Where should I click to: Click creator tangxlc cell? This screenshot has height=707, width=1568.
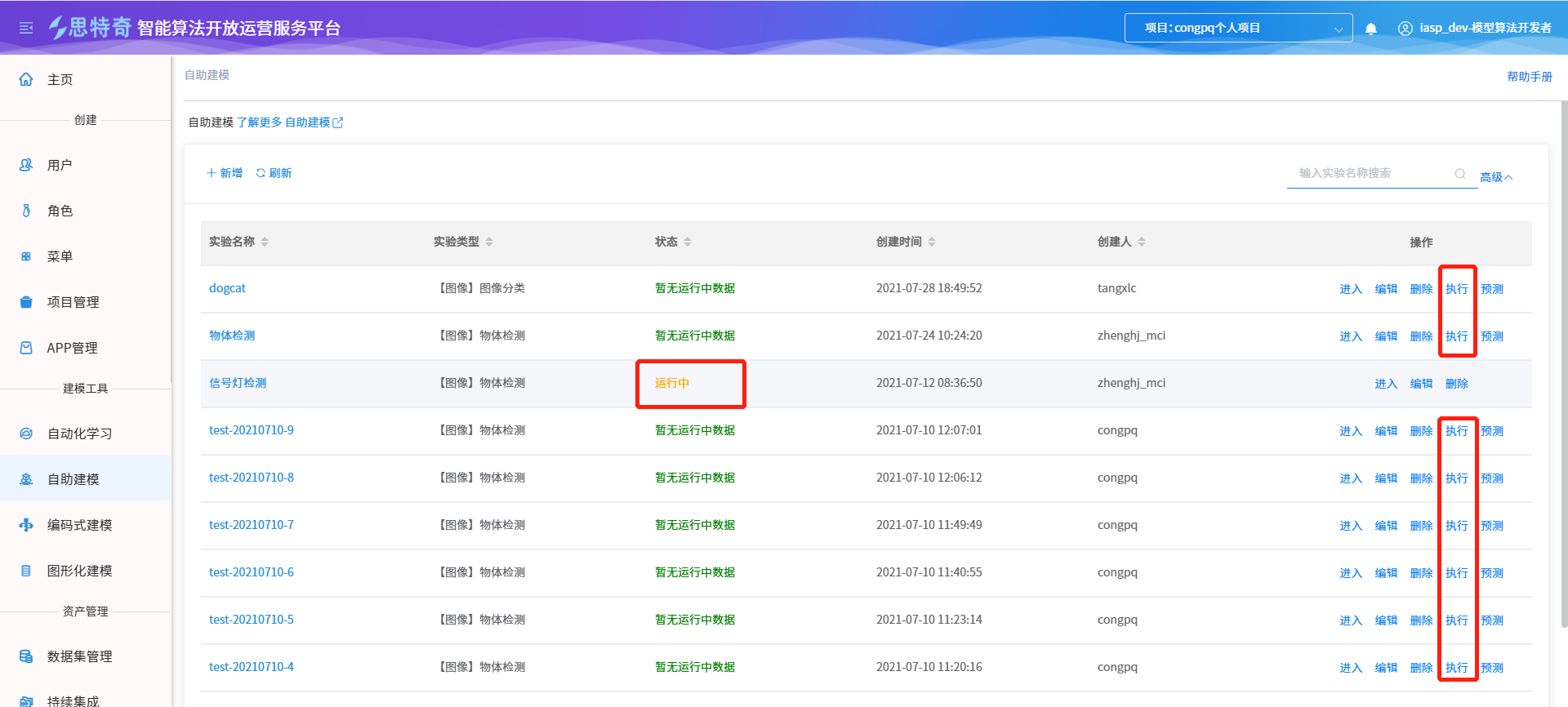click(1116, 288)
